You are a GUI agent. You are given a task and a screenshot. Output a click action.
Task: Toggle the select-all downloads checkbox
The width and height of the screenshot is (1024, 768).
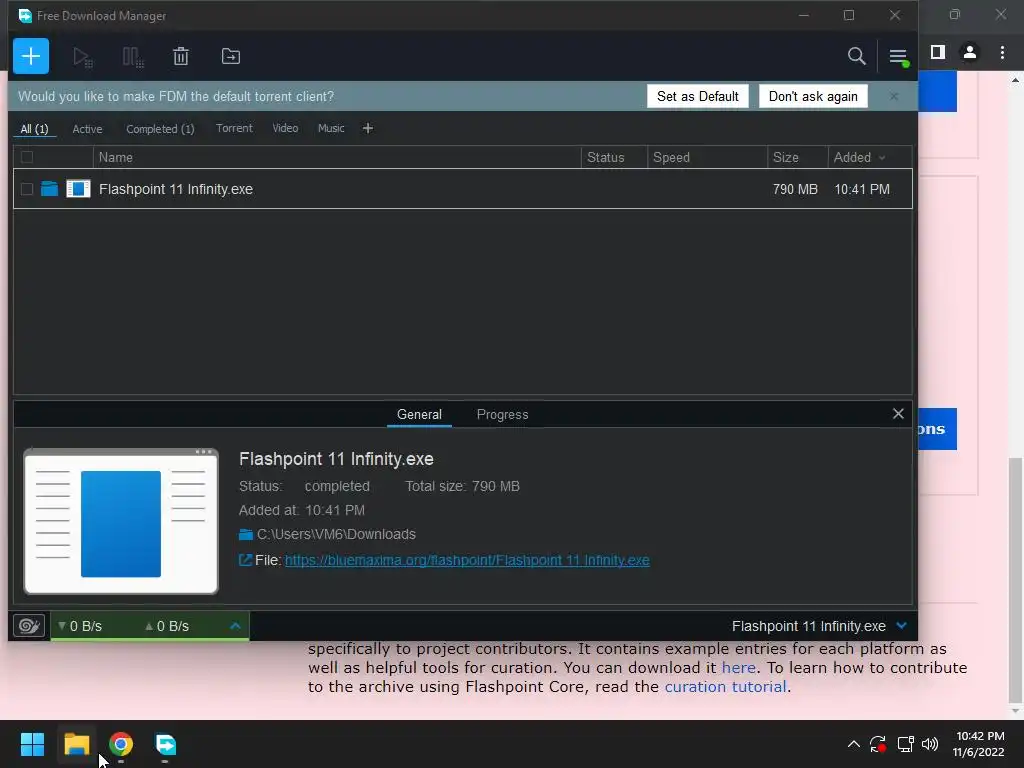(x=27, y=157)
